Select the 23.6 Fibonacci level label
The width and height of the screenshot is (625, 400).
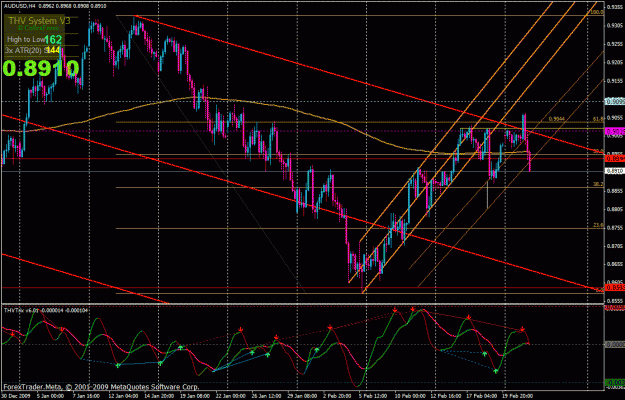click(x=598, y=225)
